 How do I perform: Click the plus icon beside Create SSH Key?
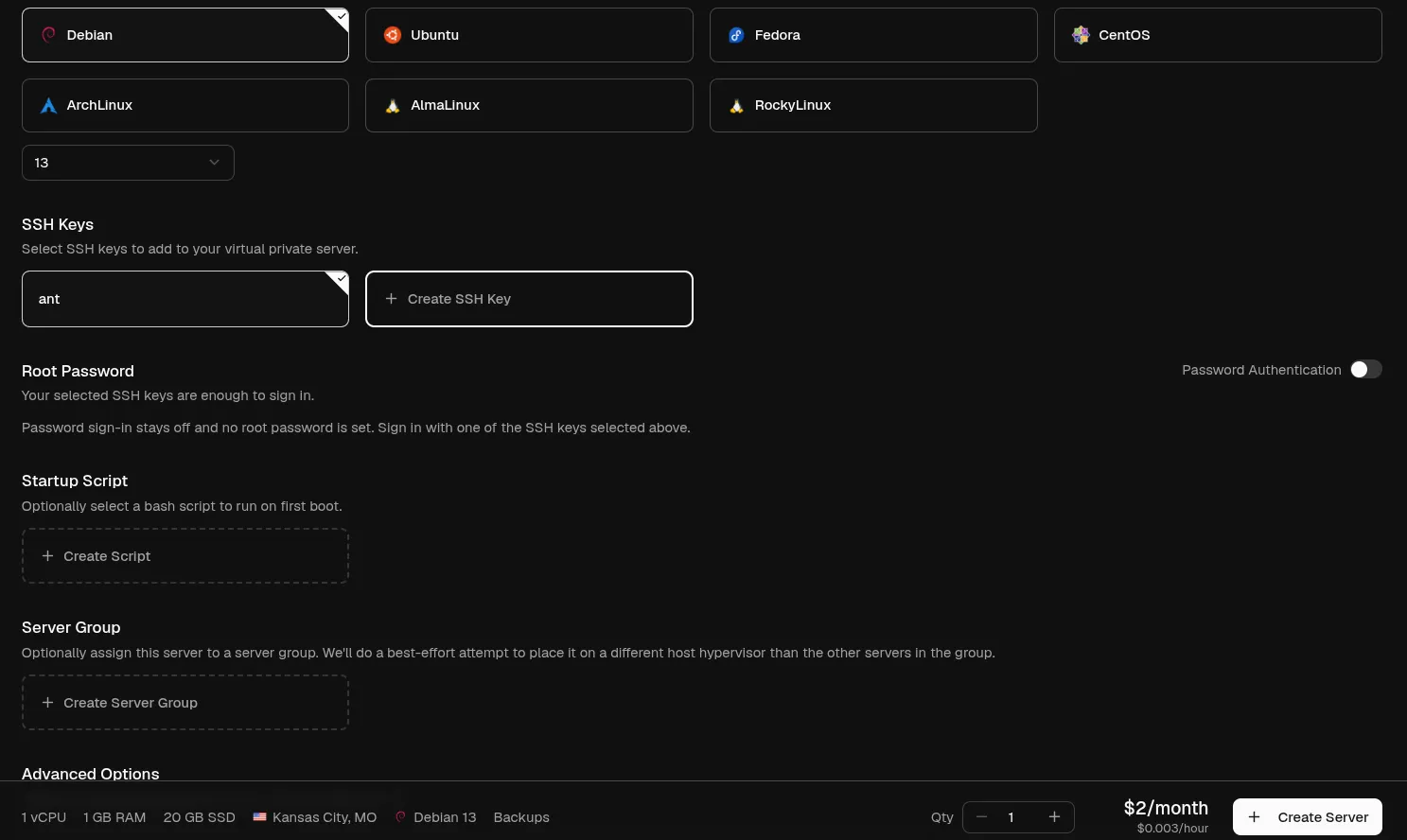tap(391, 299)
